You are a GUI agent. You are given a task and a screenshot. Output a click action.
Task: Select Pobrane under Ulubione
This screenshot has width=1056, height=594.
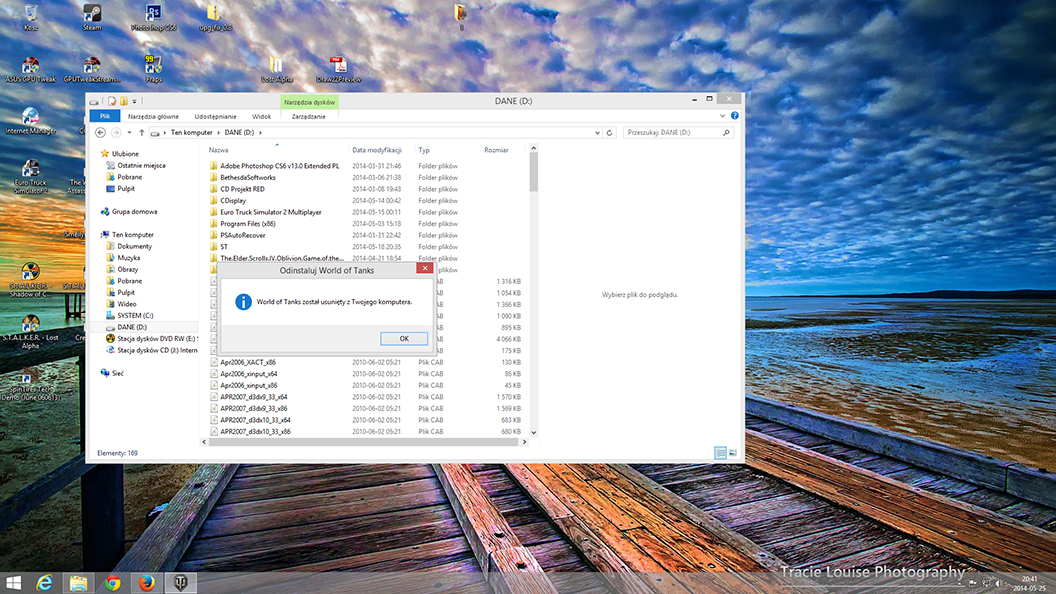pos(124,176)
